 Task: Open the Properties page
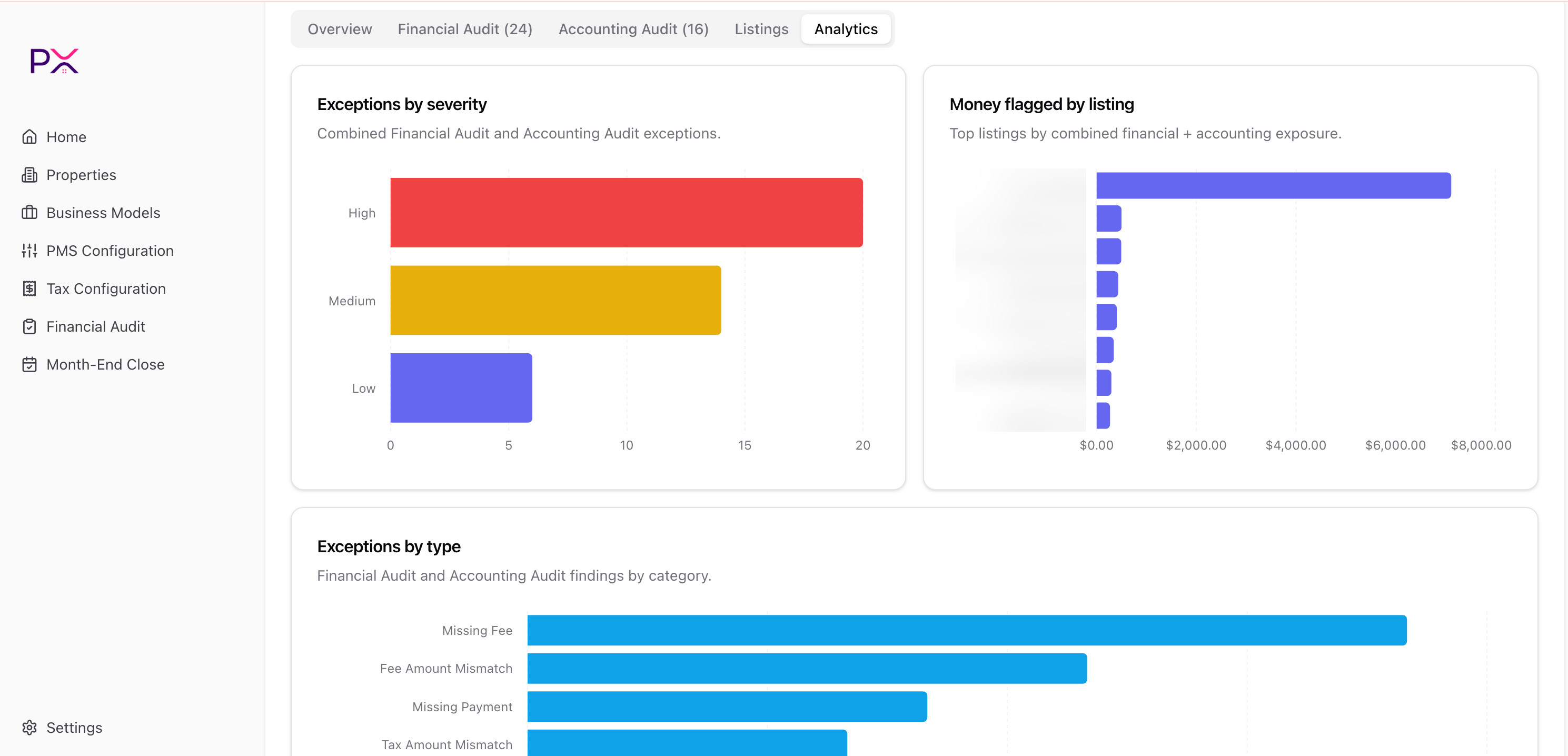pyautogui.click(x=81, y=175)
